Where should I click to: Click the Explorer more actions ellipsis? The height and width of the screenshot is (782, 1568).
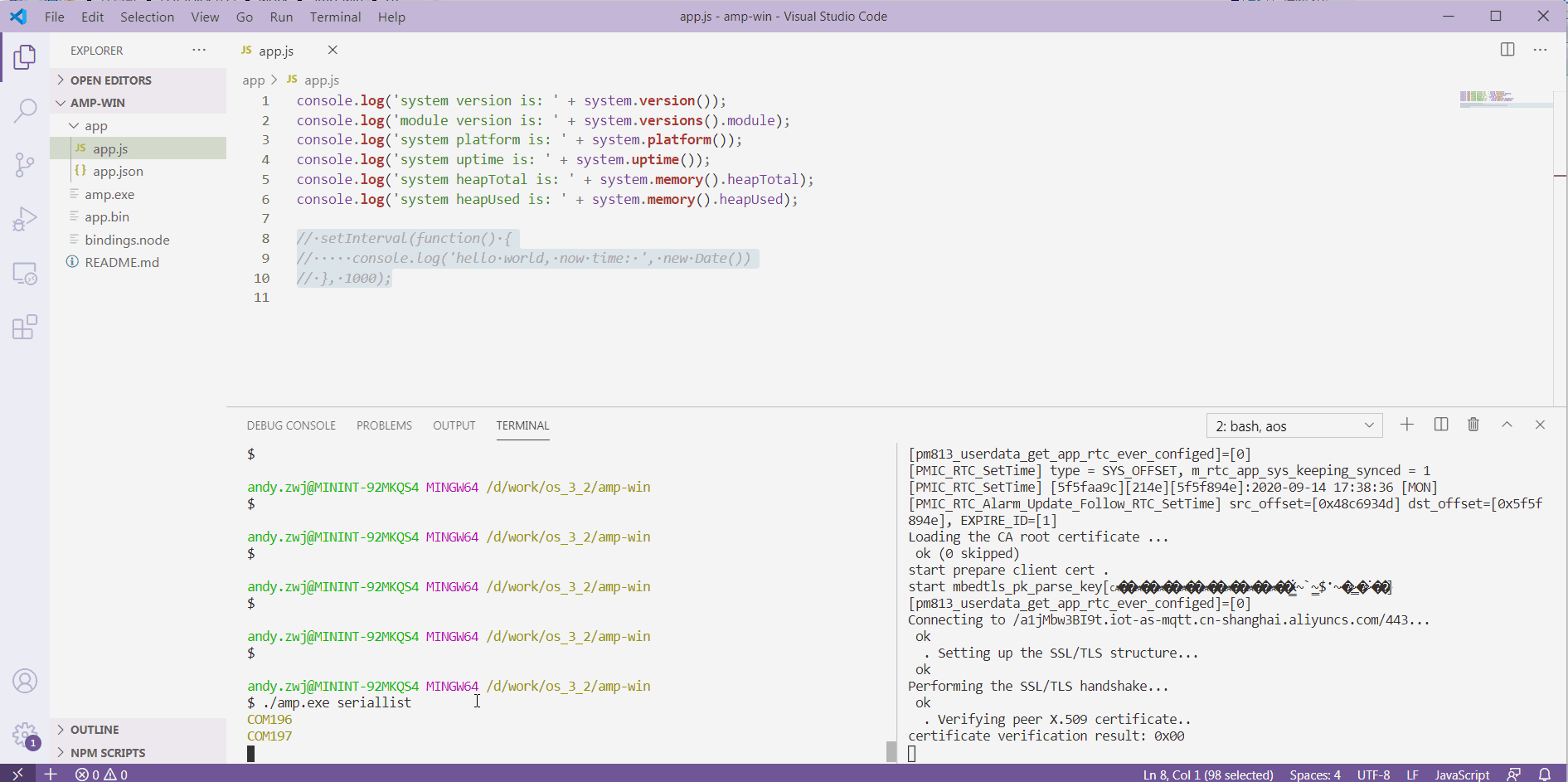(199, 51)
